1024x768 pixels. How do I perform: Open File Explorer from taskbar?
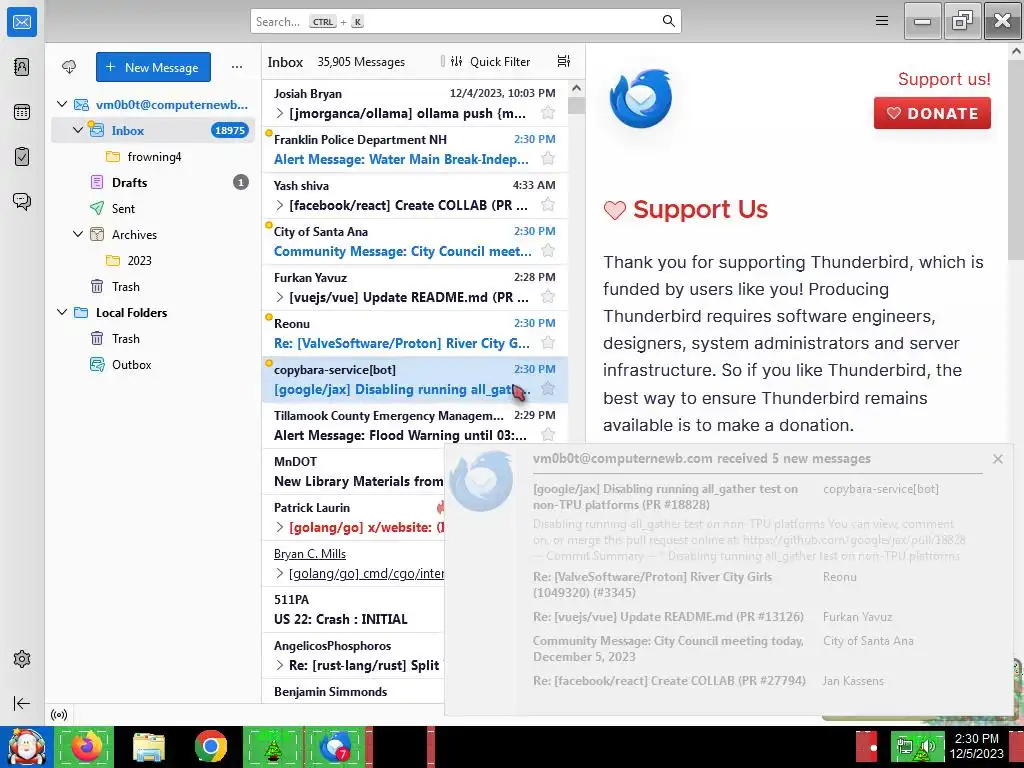(148, 746)
